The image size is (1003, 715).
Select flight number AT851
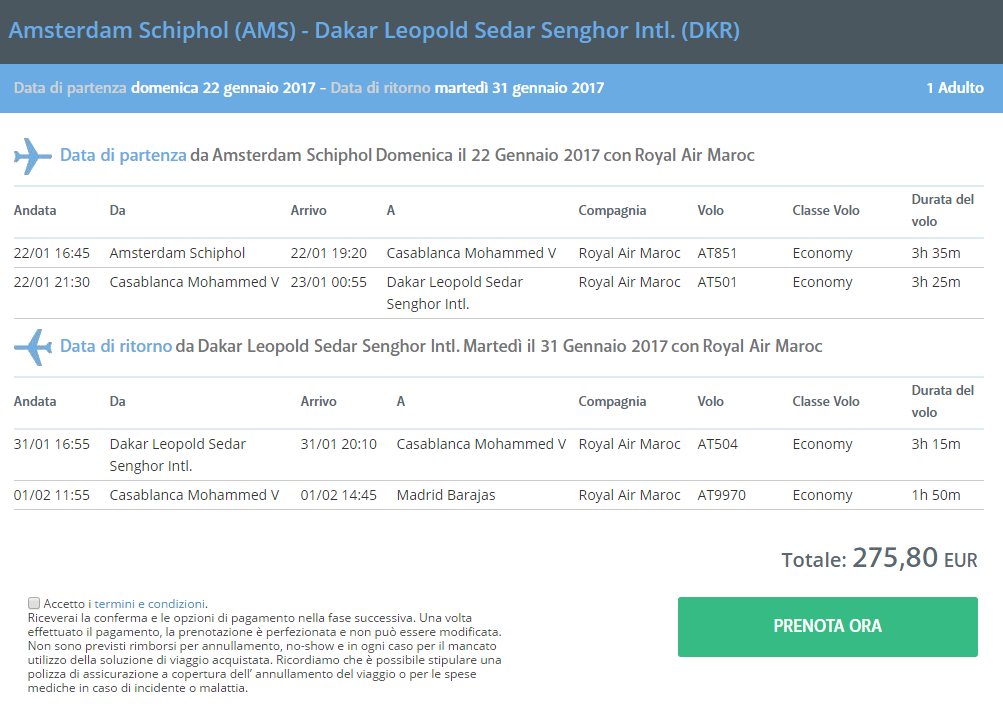coord(717,253)
